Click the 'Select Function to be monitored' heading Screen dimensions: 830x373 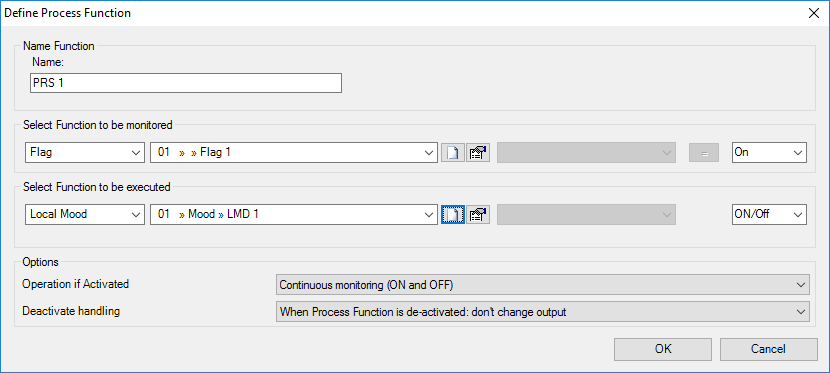pos(98,125)
